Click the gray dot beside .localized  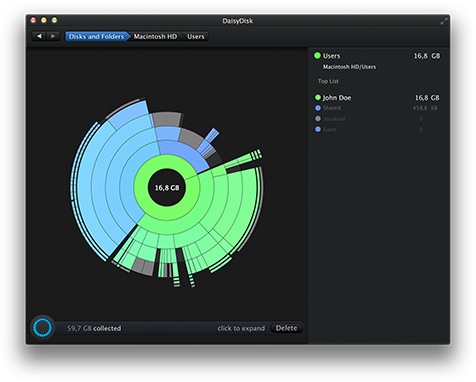coord(318,119)
